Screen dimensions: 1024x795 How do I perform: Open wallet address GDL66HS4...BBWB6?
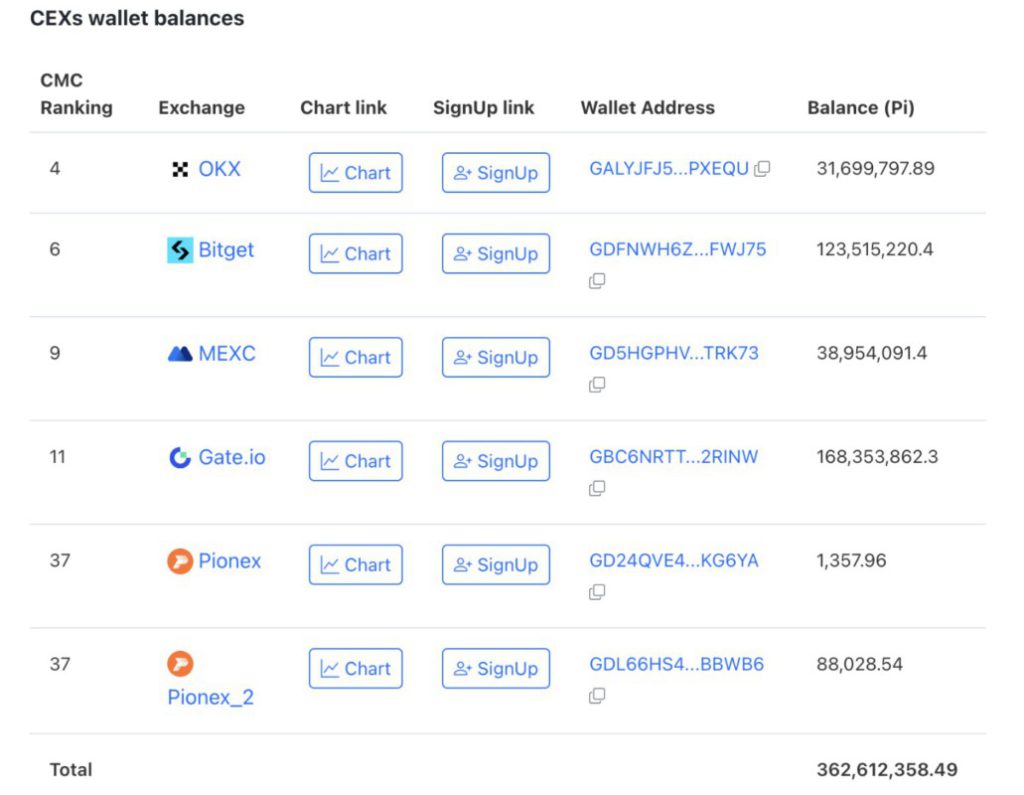[677, 664]
